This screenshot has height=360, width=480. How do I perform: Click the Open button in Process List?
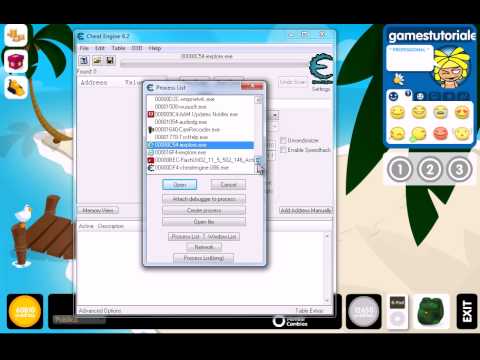coord(180,185)
